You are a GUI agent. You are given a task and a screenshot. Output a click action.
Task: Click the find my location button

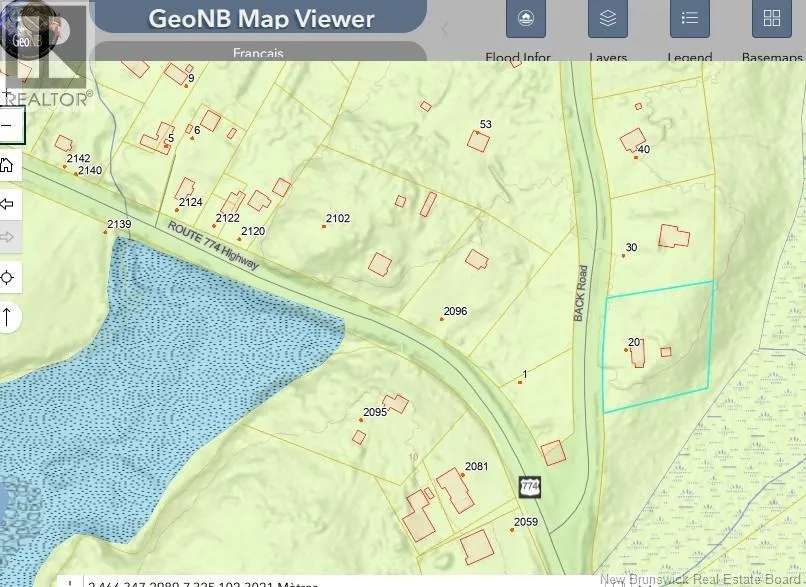pos(8,277)
